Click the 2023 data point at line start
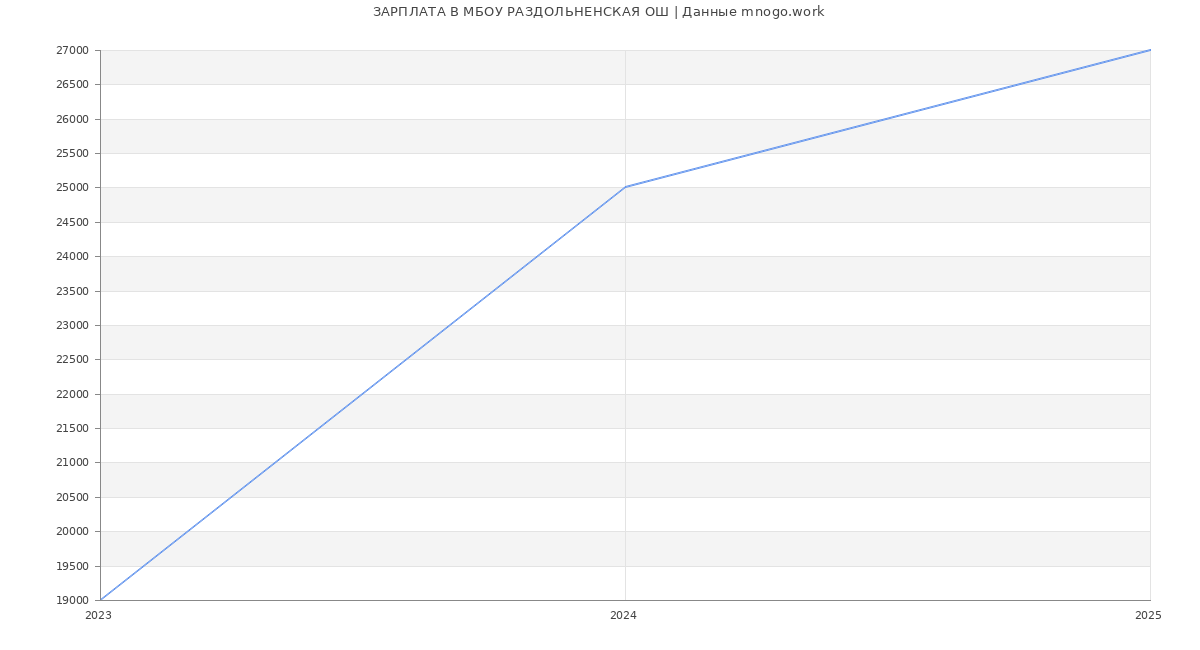The image size is (1200, 650). point(101,600)
